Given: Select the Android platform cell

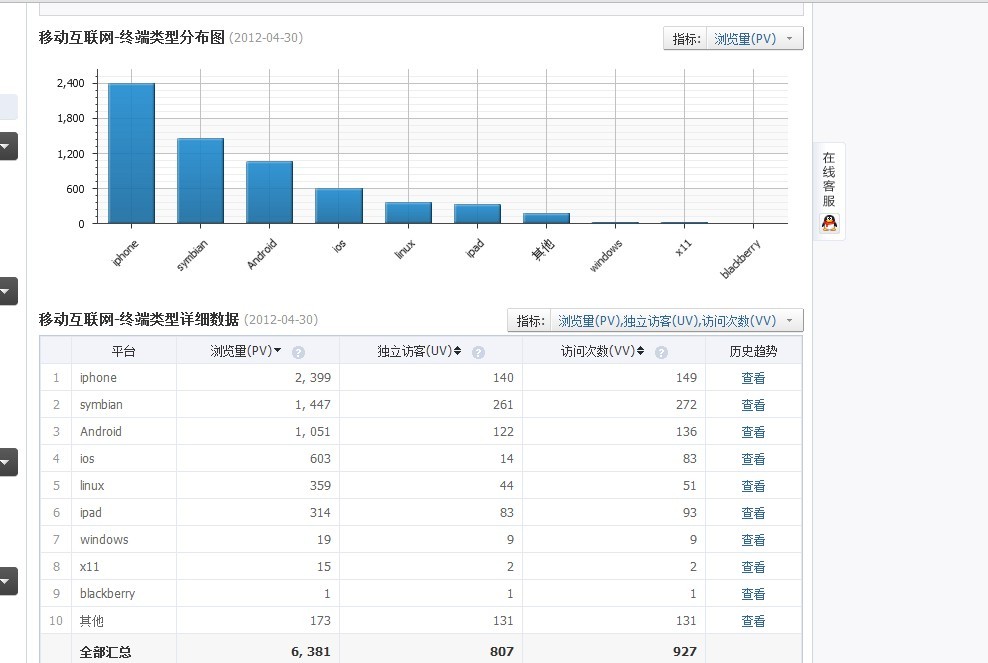Looking at the screenshot, I should [124, 432].
